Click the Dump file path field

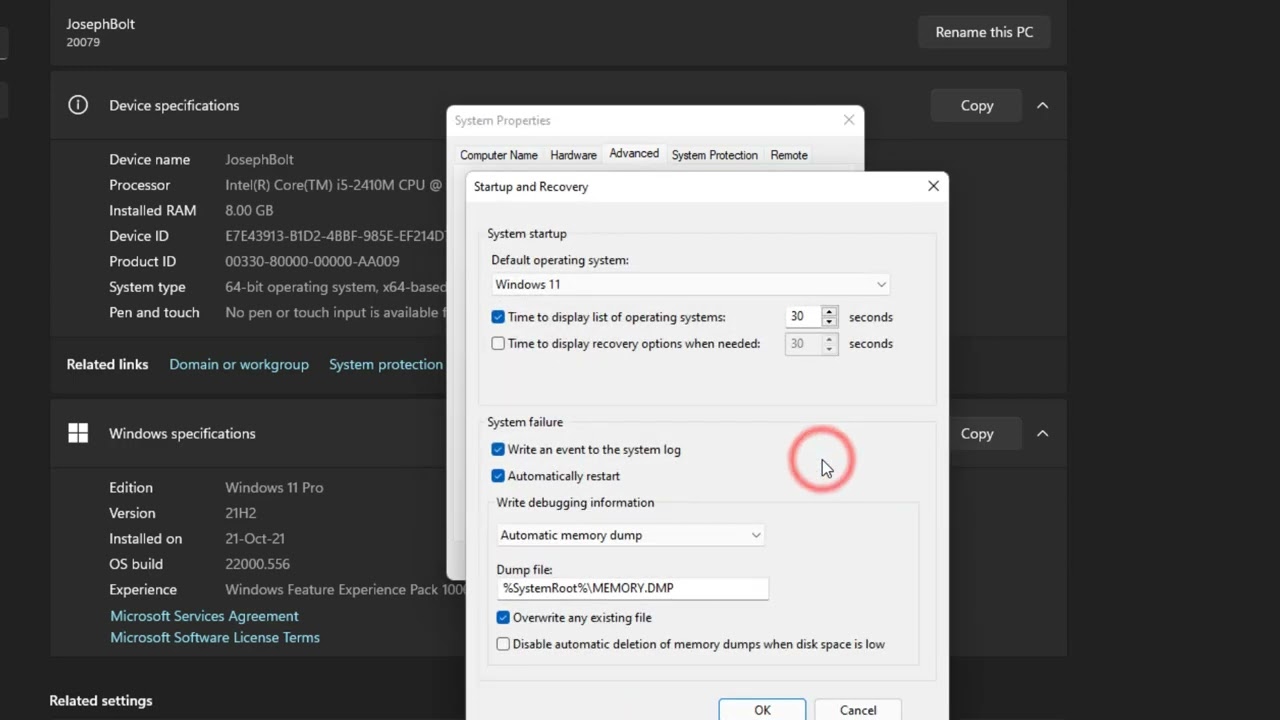[633, 588]
